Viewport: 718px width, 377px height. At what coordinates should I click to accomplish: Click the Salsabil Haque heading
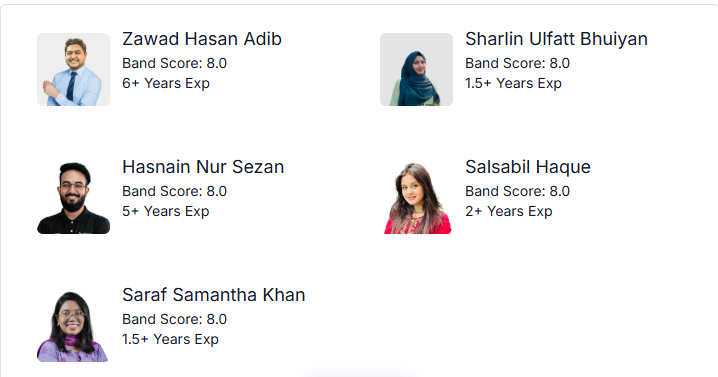click(x=528, y=167)
